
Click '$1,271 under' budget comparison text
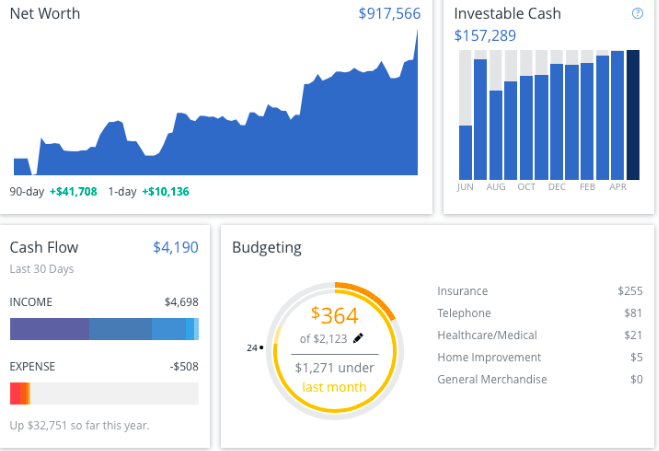point(335,368)
